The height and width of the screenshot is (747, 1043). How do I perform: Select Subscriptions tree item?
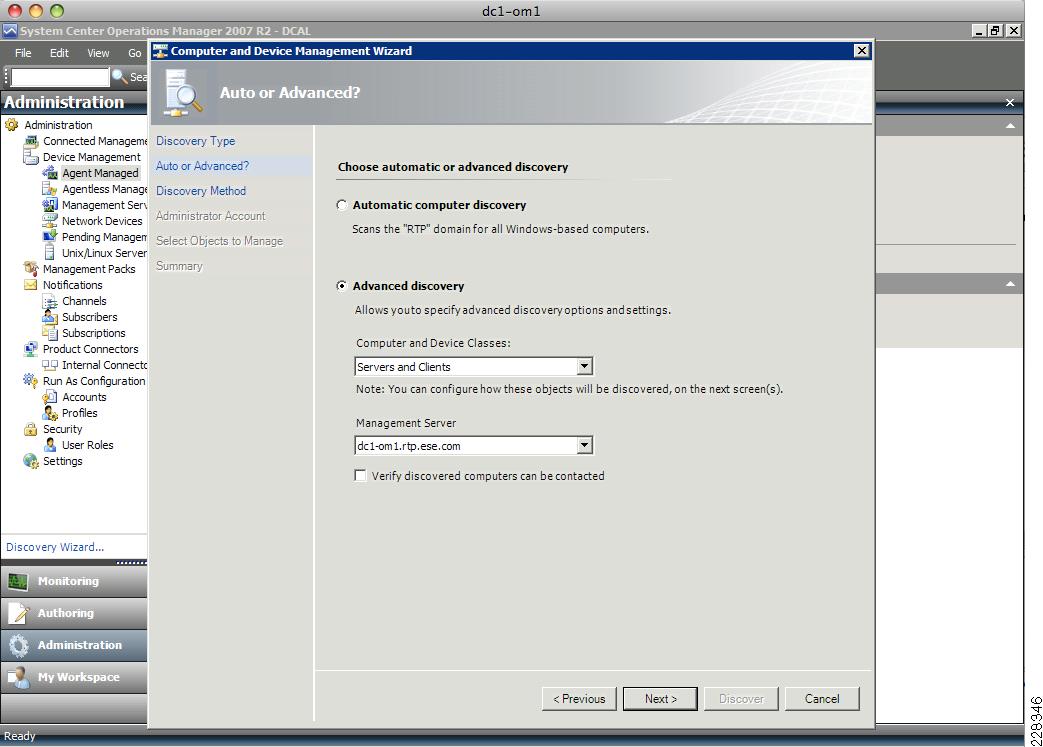point(94,333)
